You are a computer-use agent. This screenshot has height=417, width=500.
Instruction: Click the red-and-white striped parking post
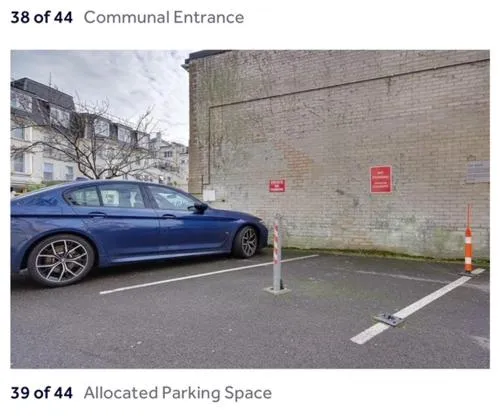[277, 257]
